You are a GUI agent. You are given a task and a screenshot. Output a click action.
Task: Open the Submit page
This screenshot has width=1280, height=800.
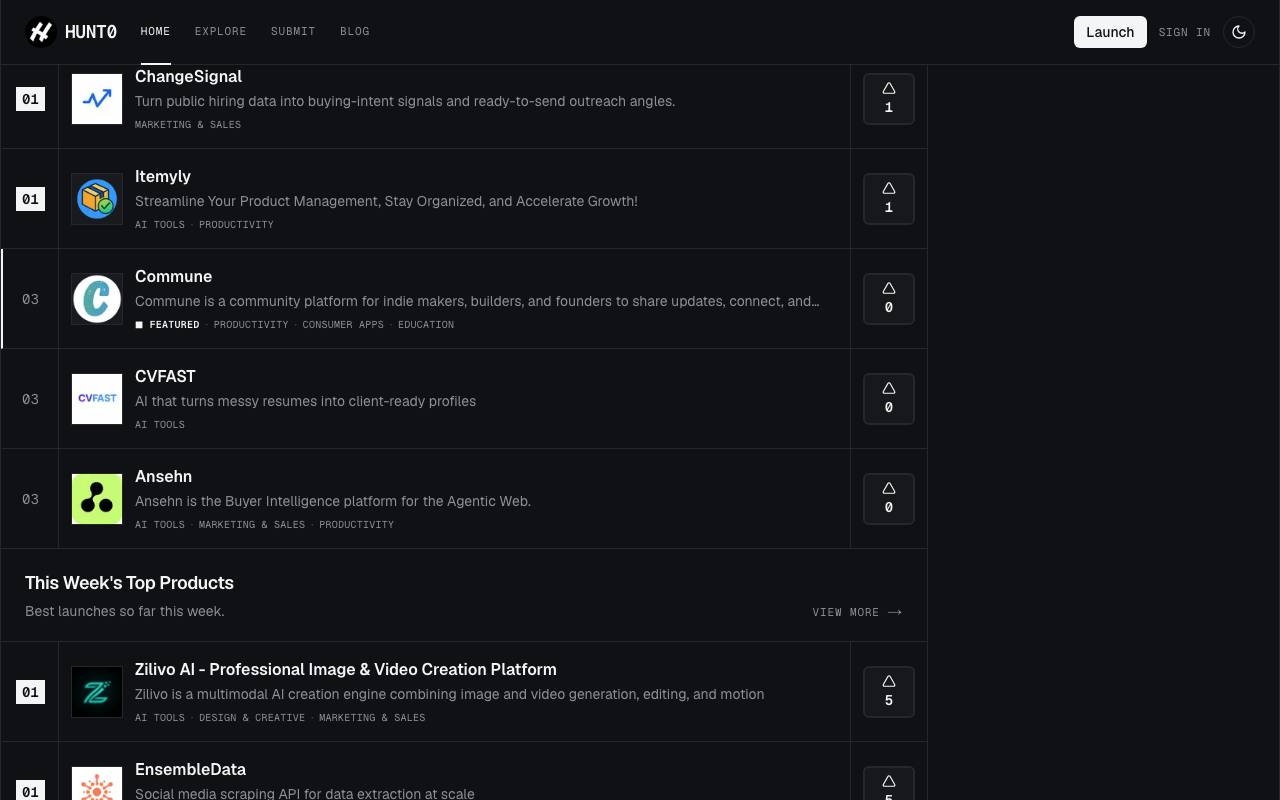(293, 32)
